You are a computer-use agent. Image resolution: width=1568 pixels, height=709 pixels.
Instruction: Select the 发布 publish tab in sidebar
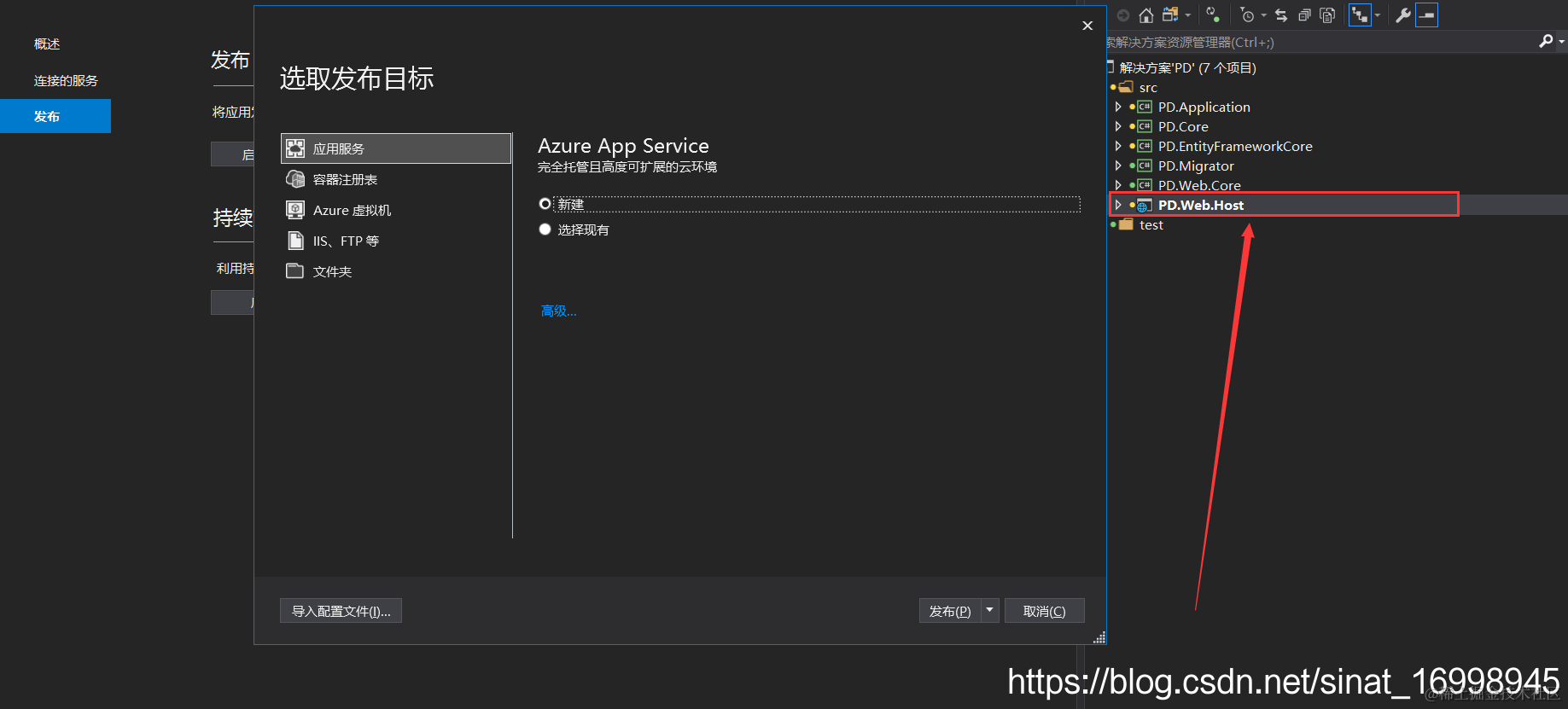point(55,116)
